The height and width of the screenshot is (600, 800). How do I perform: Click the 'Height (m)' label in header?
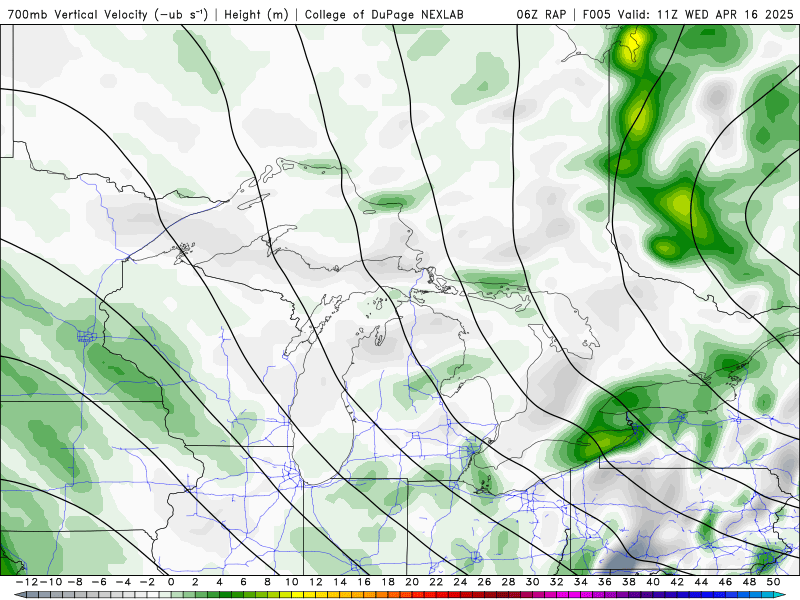tap(257, 14)
